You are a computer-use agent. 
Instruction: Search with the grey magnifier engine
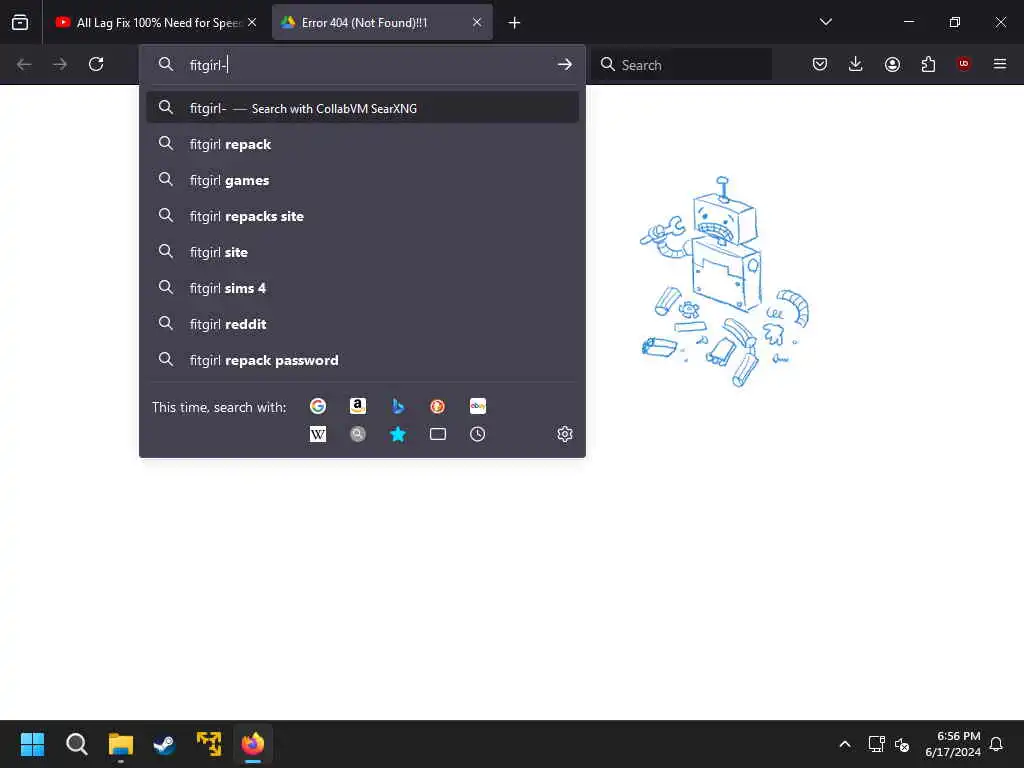tap(358, 434)
